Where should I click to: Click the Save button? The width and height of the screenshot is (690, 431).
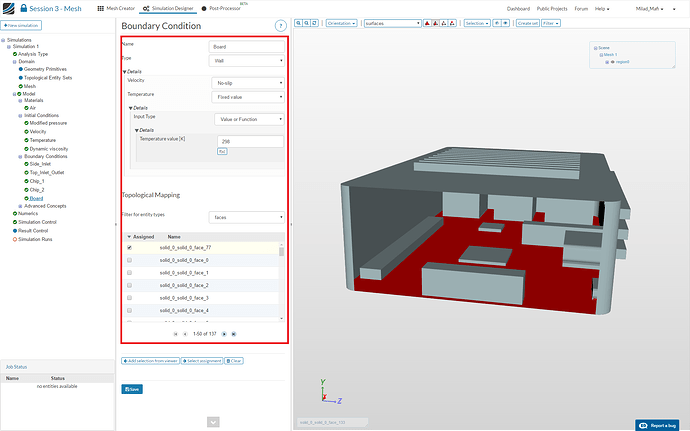[x=131, y=388]
